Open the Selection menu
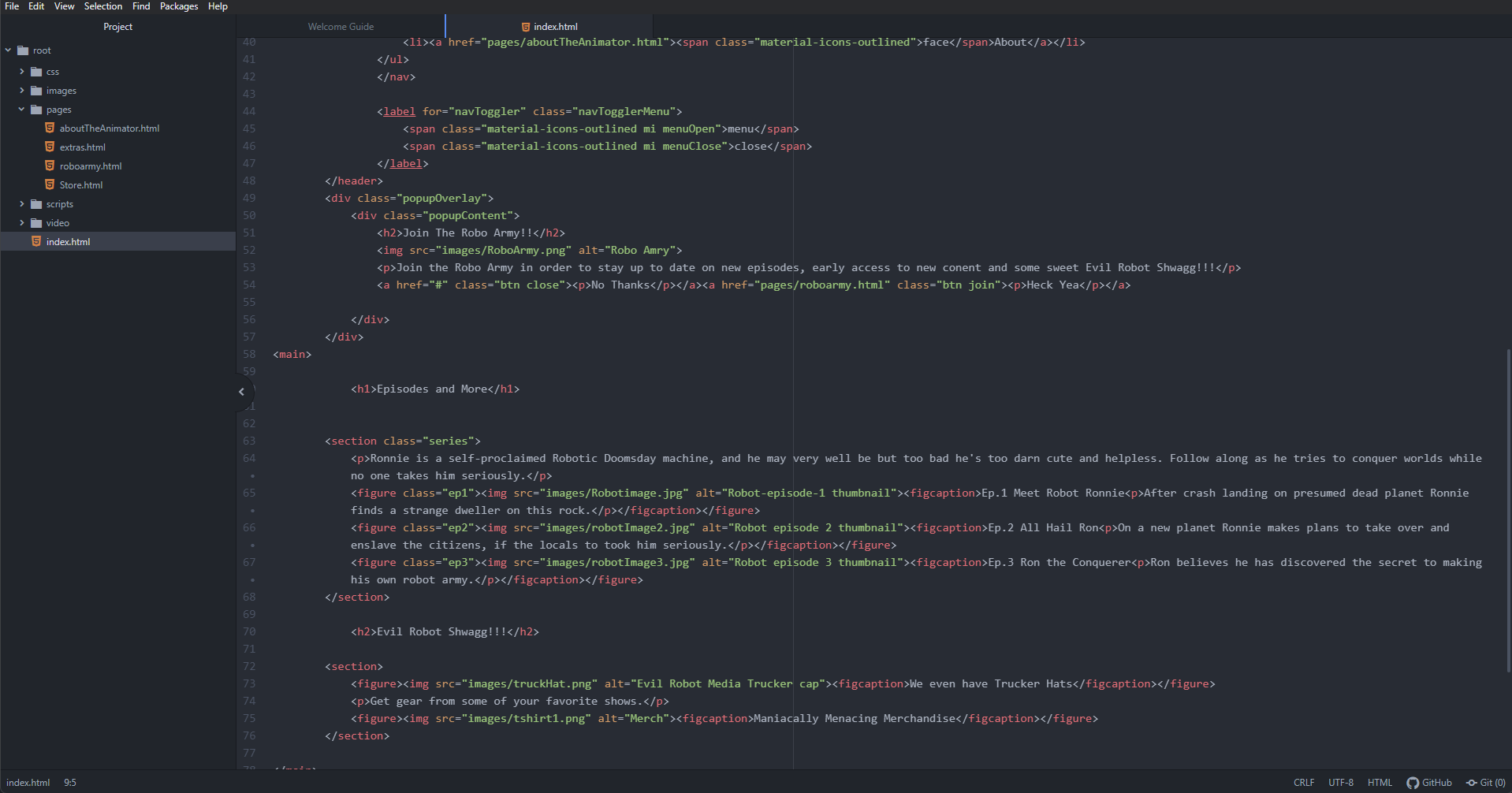Image resolution: width=1512 pixels, height=793 pixels. coord(103,6)
